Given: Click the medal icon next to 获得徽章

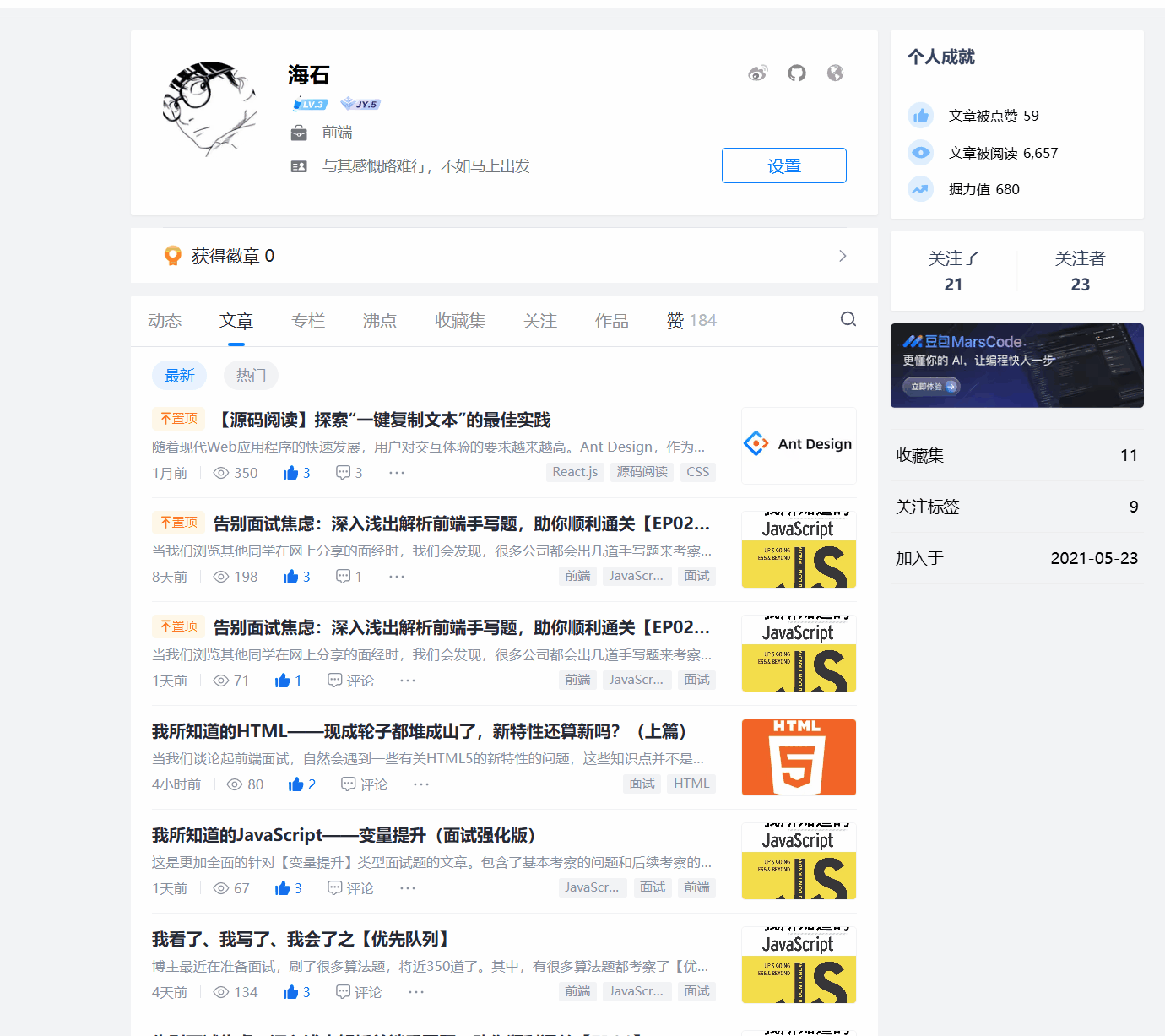Looking at the screenshot, I should [x=172, y=255].
